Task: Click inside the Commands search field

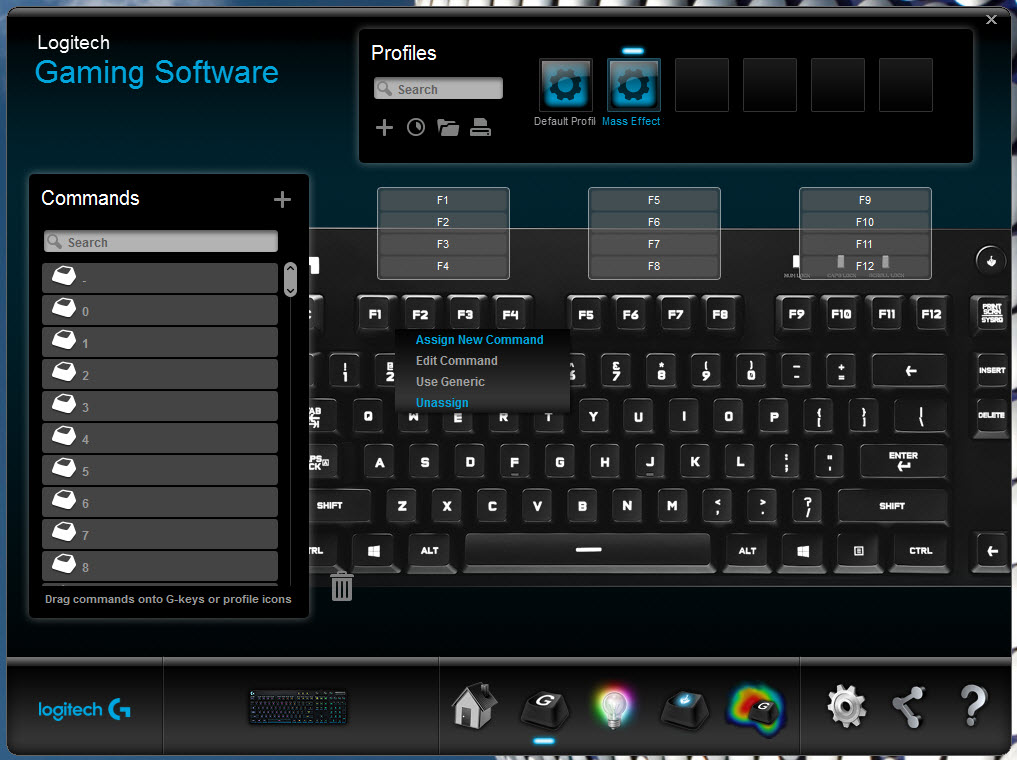Action: coord(161,242)
